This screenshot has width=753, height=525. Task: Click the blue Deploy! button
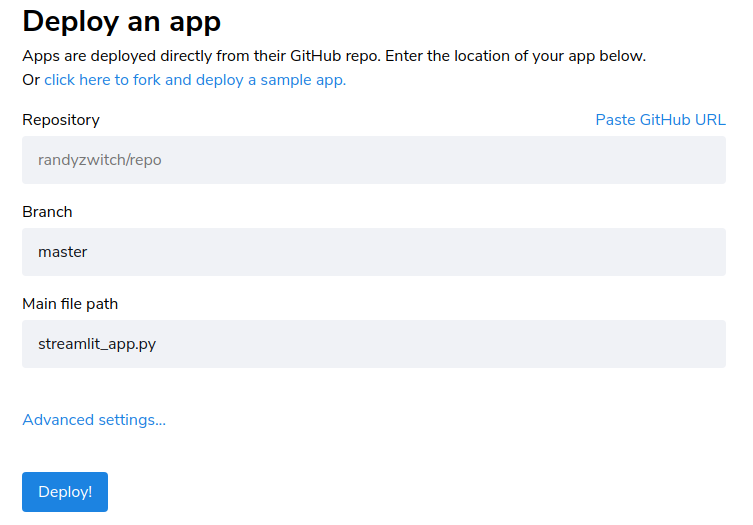coord(65,492)
